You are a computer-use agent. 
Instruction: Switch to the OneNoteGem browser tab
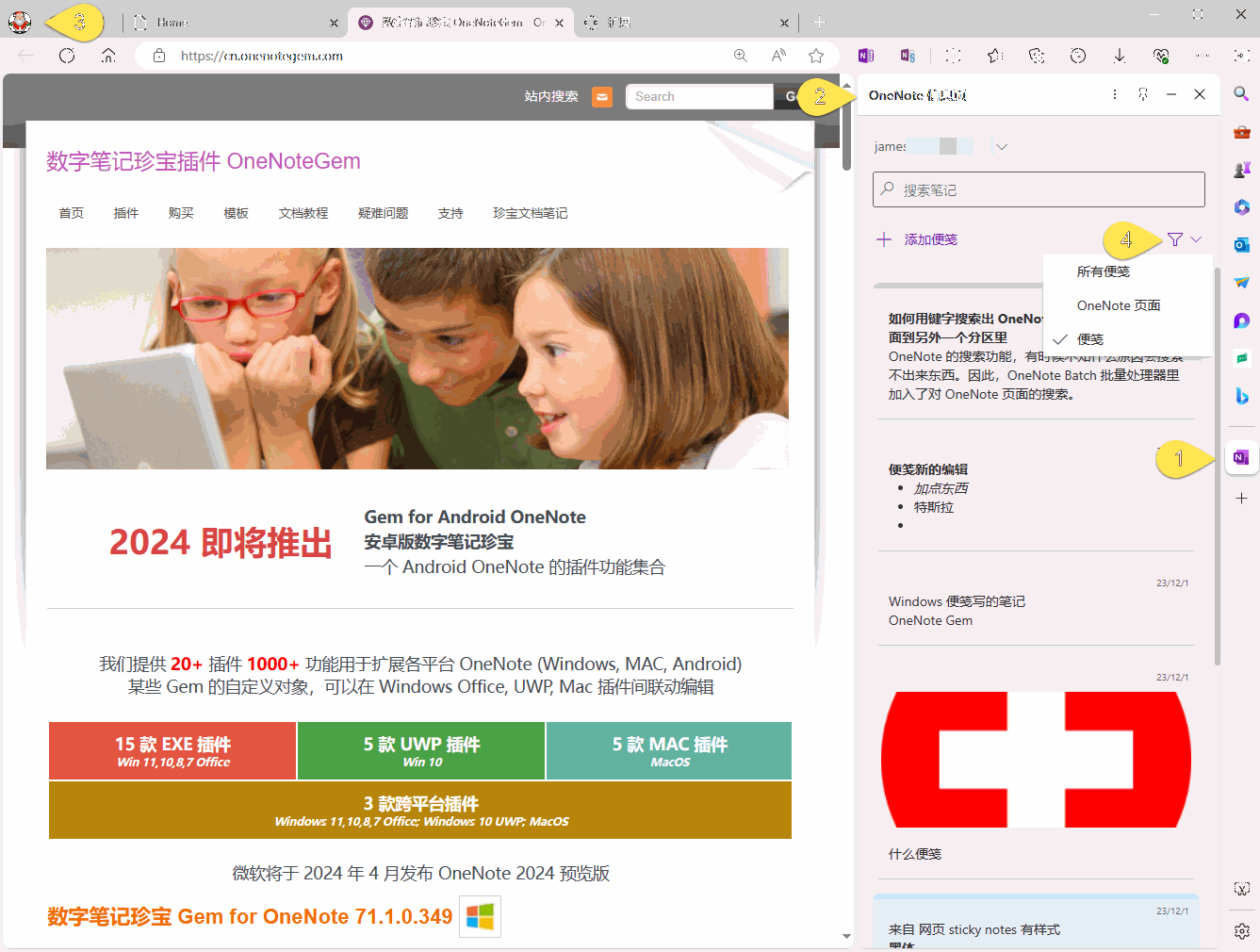point(460,23)
